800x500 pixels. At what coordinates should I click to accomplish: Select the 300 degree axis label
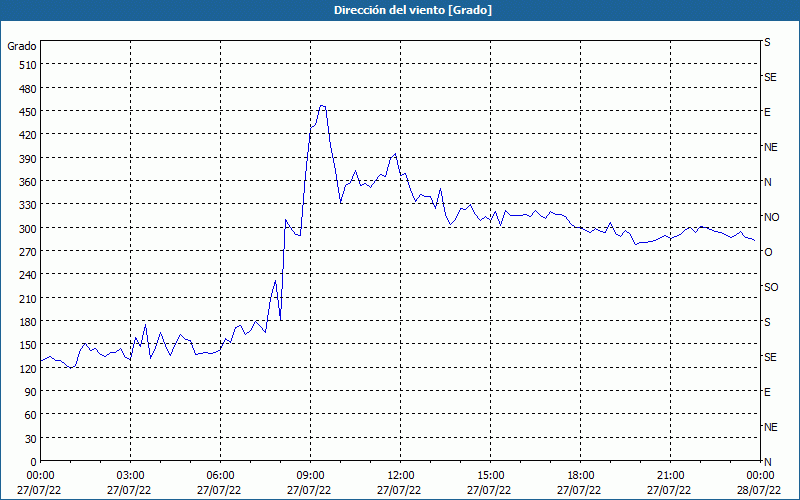[29, 229]
